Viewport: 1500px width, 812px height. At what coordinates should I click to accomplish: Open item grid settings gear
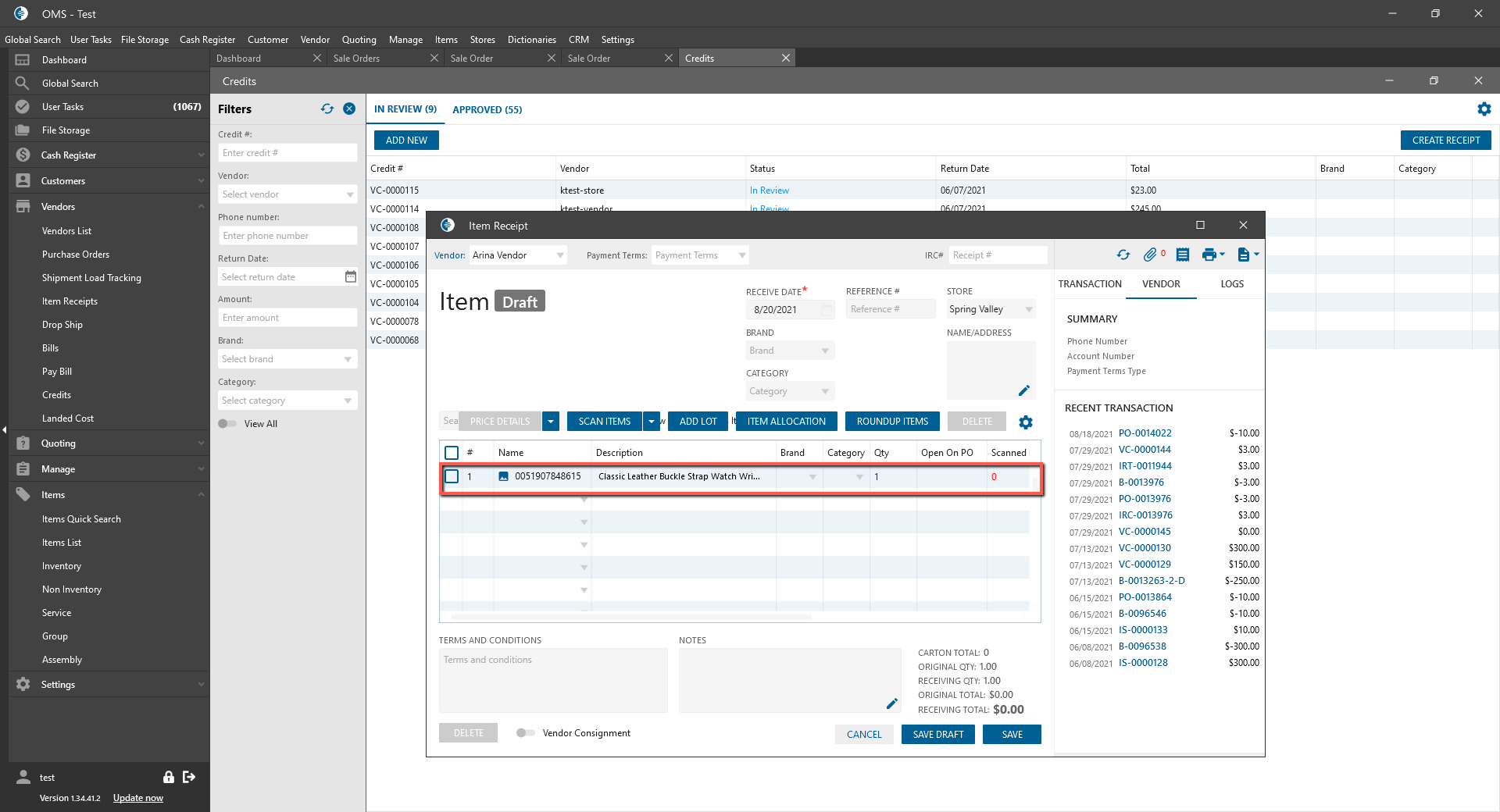pos(1026,422)
